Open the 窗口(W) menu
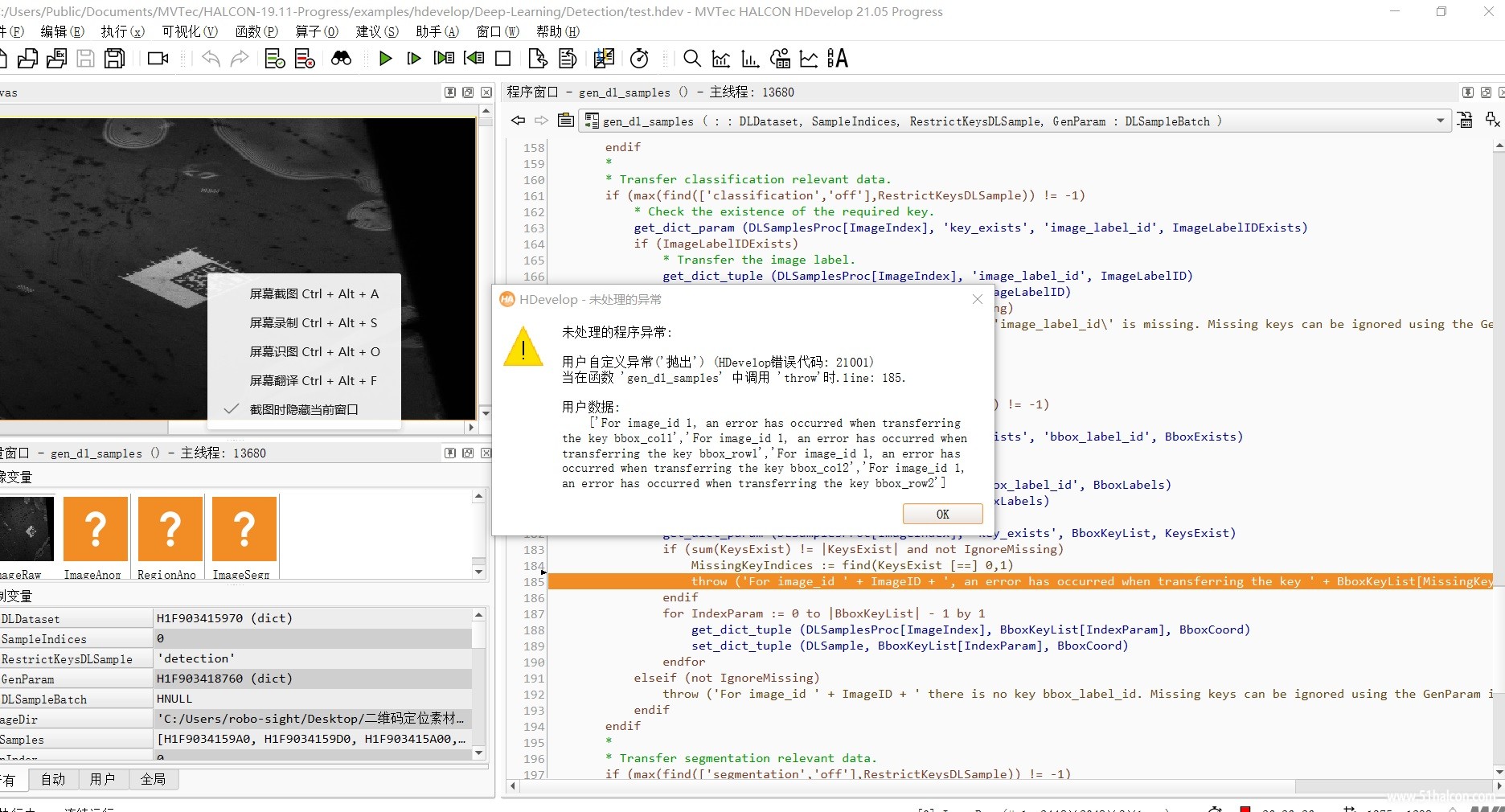This screenshot has height=812, width=1505. pos(498,31)
